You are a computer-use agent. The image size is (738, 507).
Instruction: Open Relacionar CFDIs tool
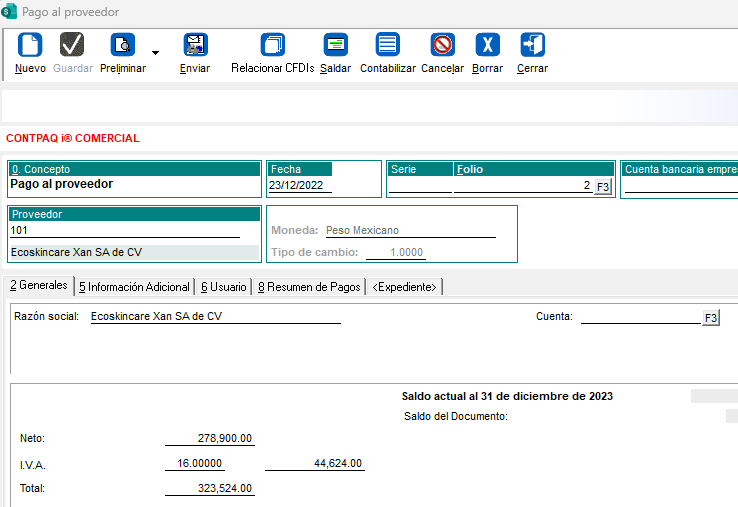[272, 45]
